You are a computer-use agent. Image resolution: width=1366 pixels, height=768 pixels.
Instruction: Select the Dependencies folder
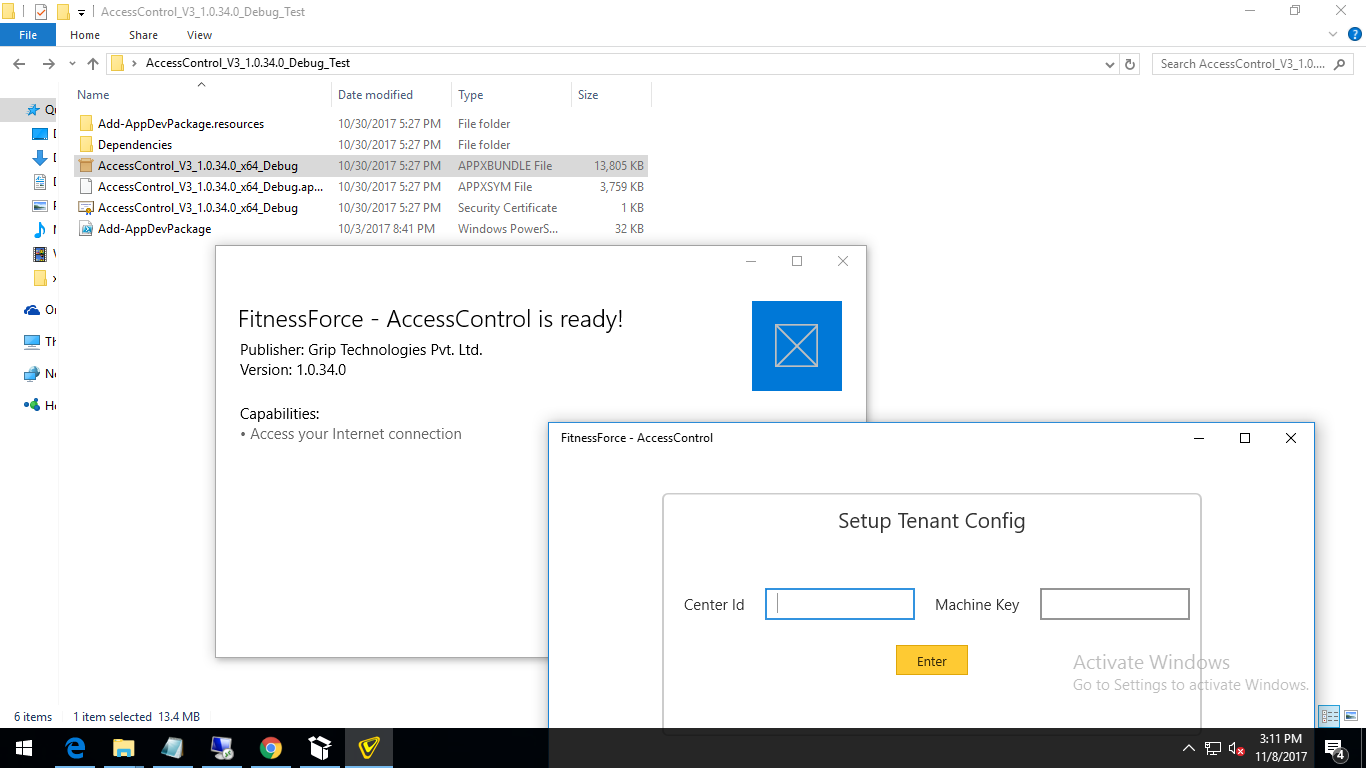click(135, 145)
